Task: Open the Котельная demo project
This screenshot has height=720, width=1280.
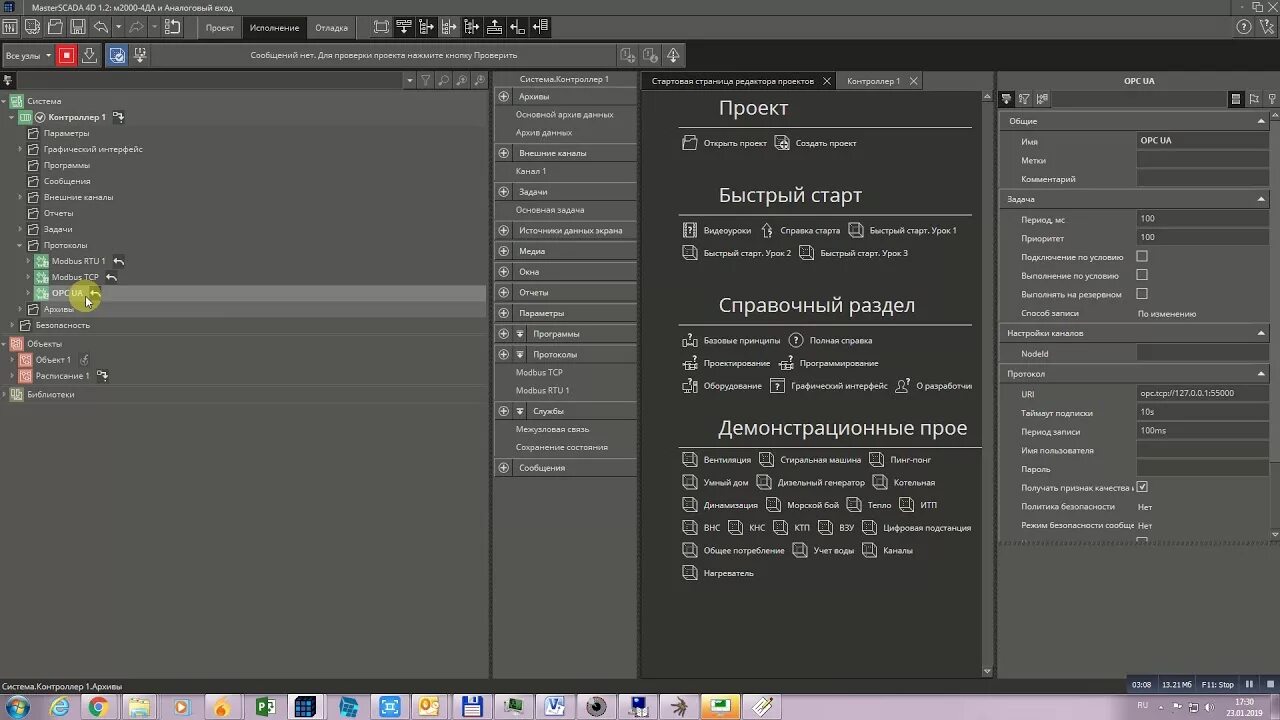Action: (914, 483)
